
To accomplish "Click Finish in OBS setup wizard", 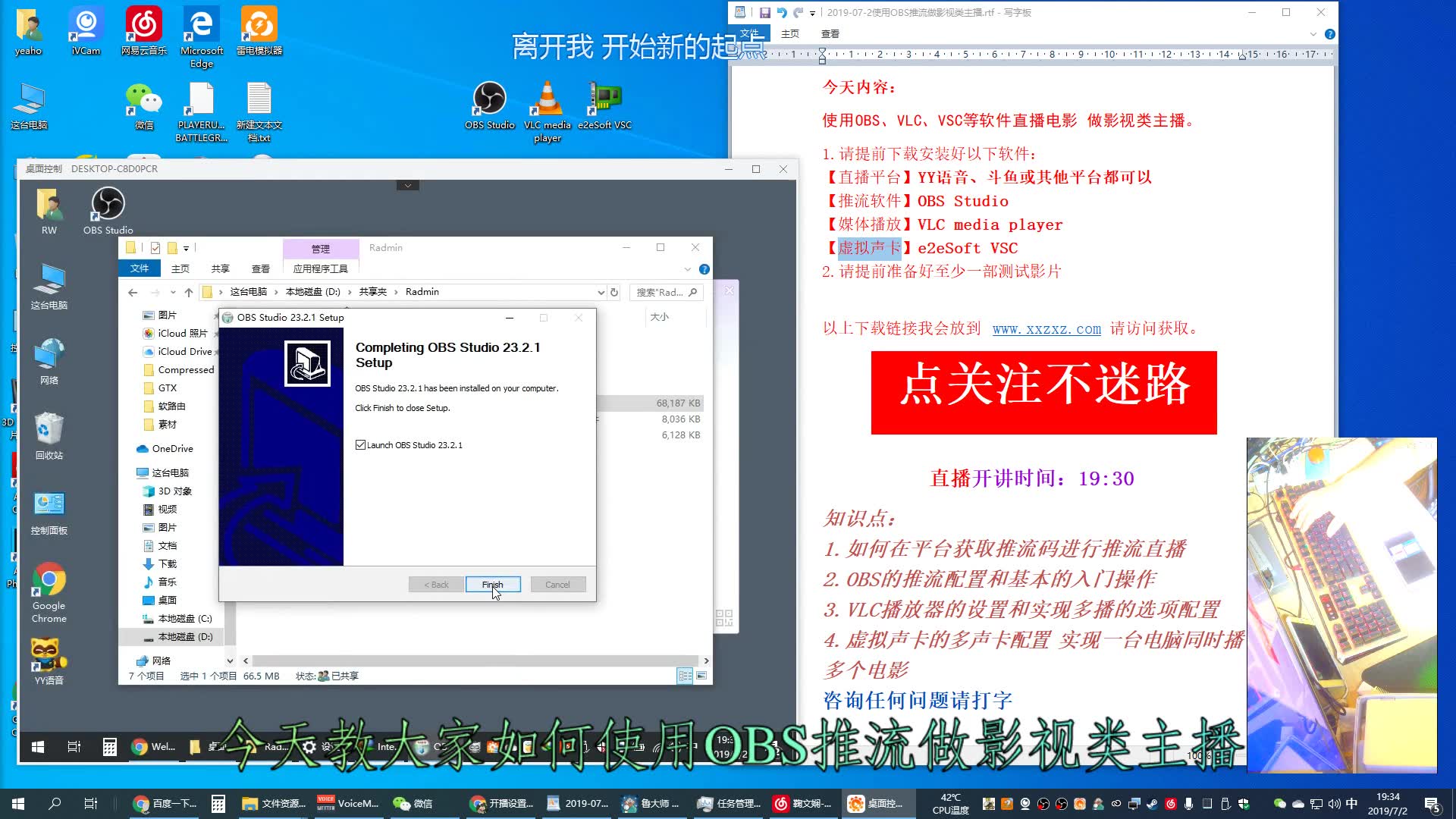I will click(x=492, y=585).
